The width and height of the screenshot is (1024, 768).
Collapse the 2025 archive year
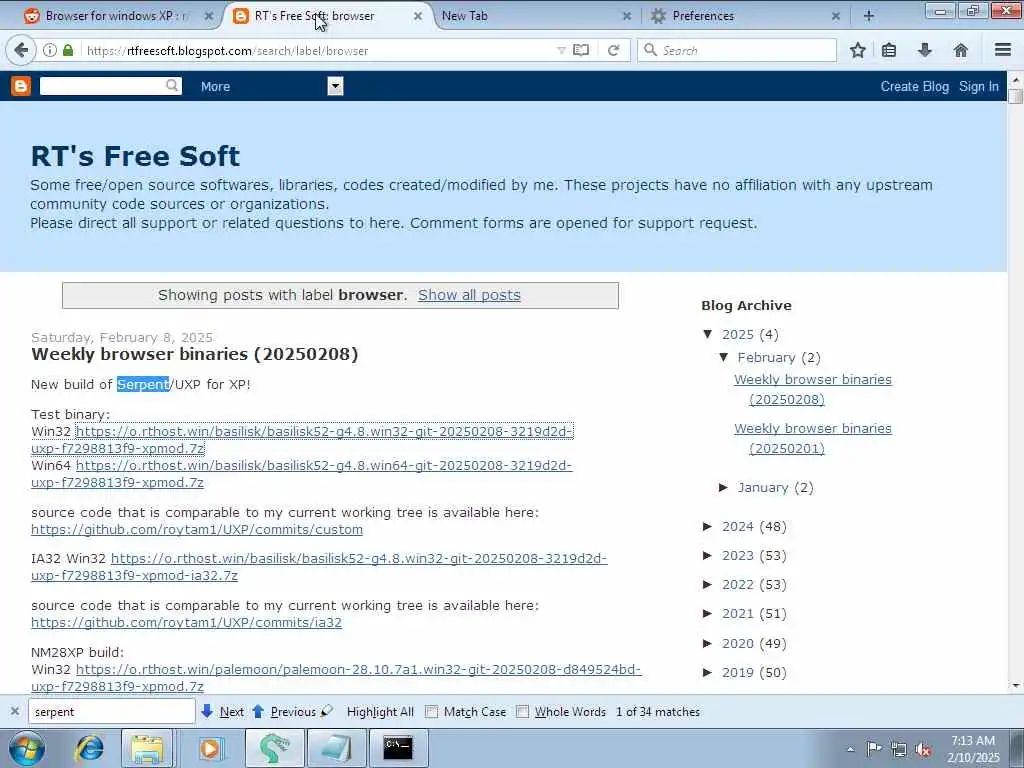click(x=707, y=334)
